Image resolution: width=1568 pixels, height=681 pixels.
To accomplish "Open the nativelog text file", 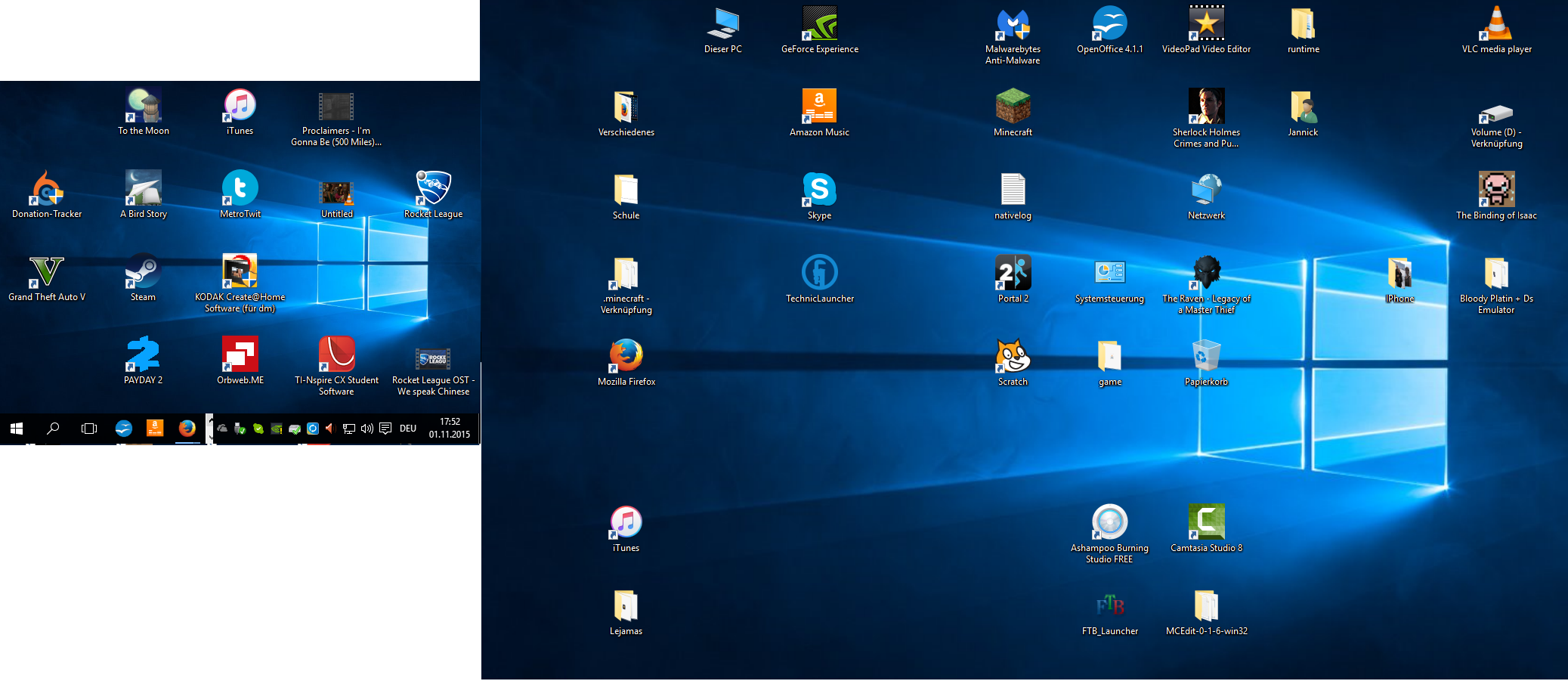I will click(x=1013, y=197).
